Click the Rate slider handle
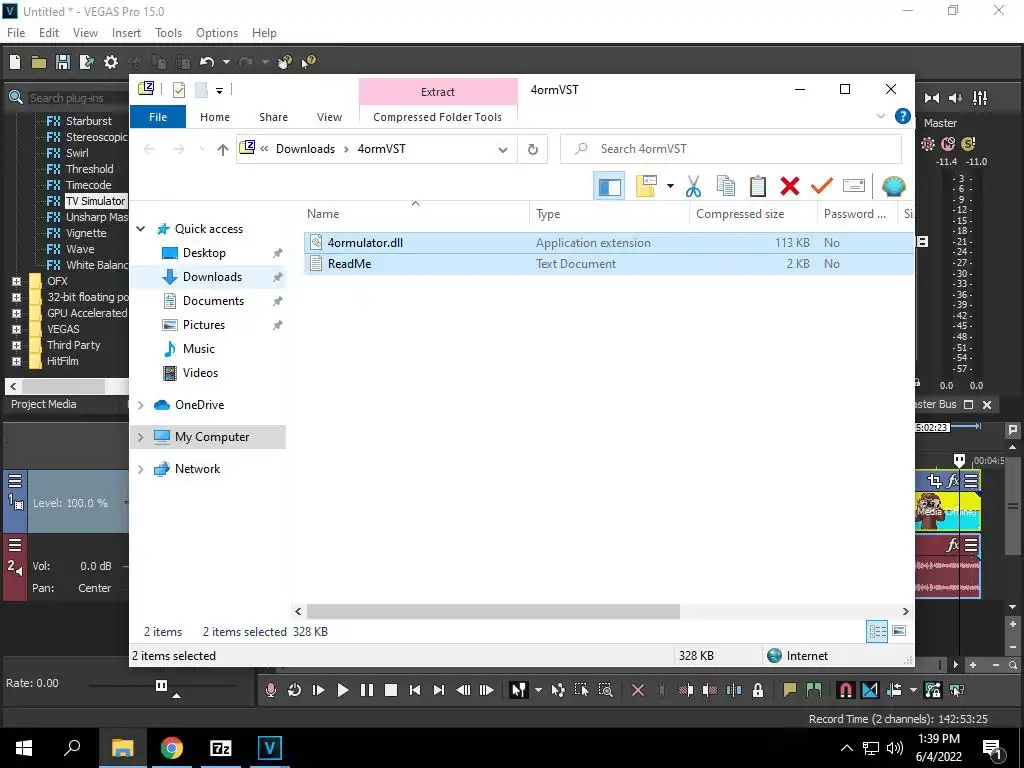The width and height of the screenshot is (1024, 768). 161,686
